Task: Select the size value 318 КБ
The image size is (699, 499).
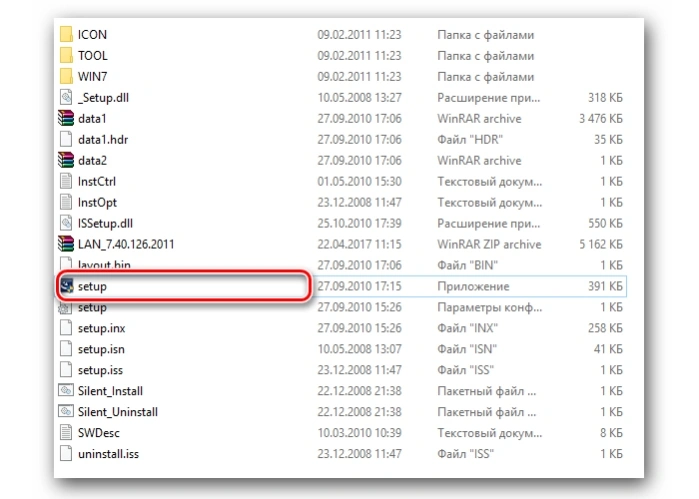Action: (x=605, y=98)
